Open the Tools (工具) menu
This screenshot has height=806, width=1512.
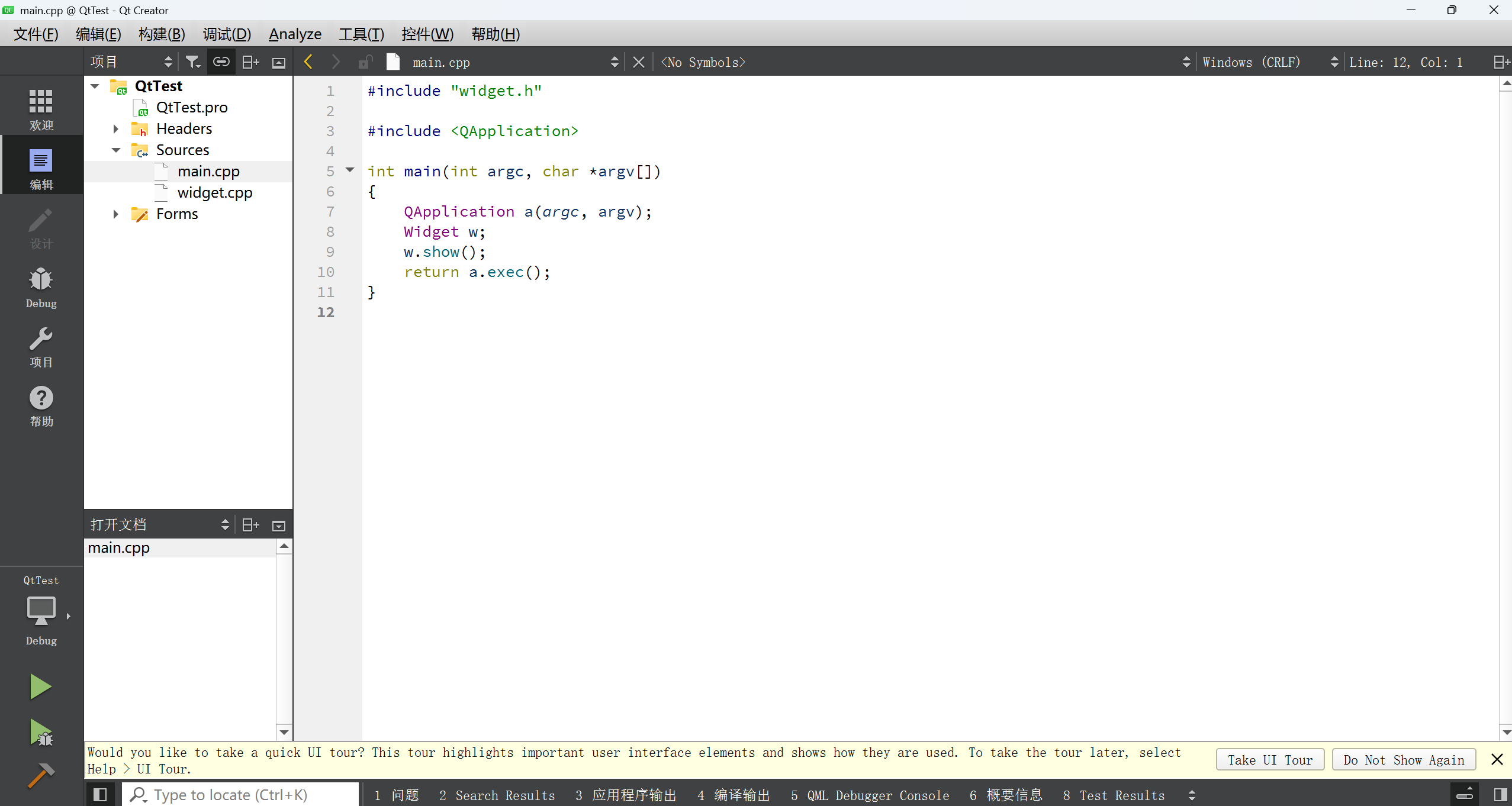tap(361, 34)
